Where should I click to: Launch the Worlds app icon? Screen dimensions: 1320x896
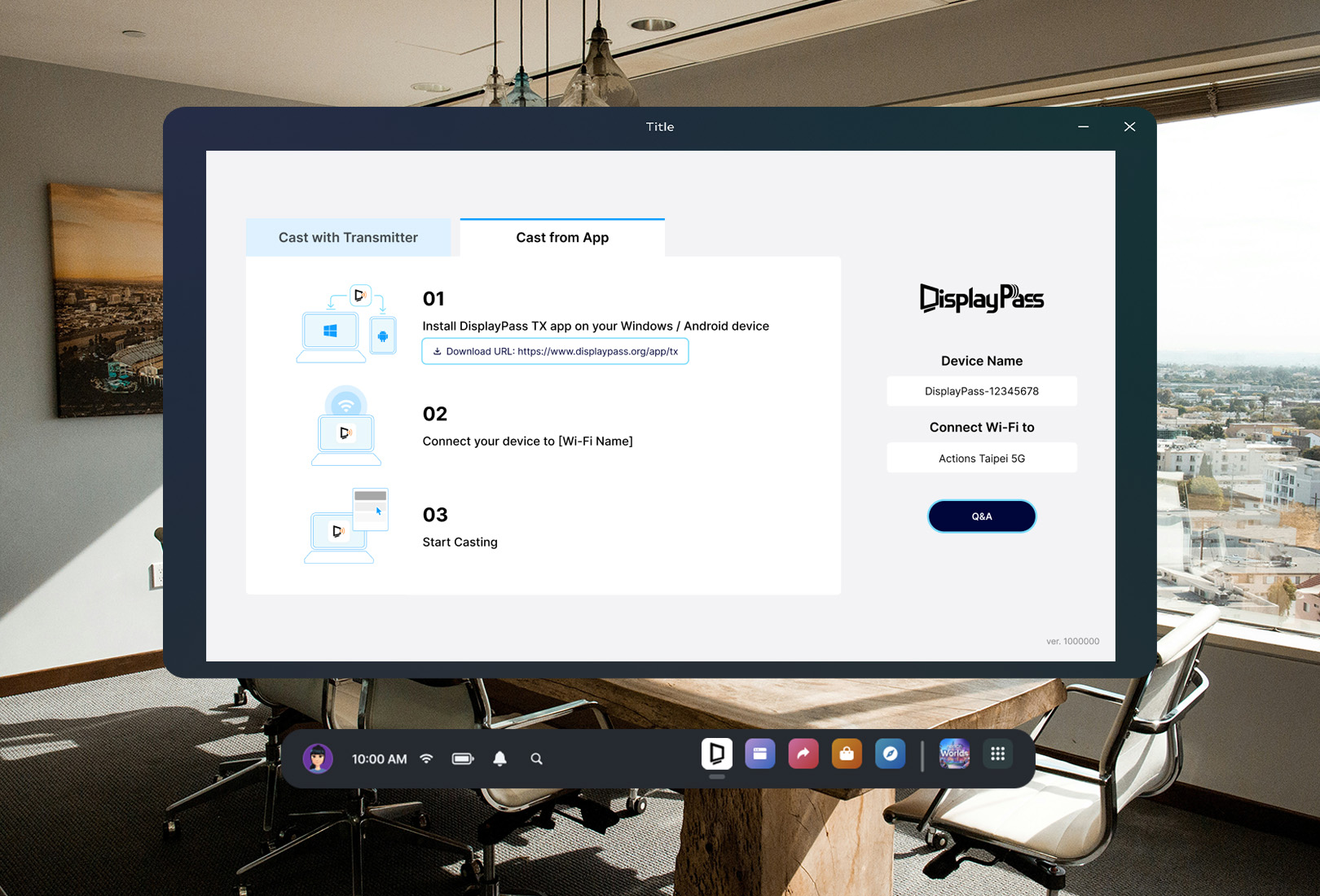(x=954, y=754)
